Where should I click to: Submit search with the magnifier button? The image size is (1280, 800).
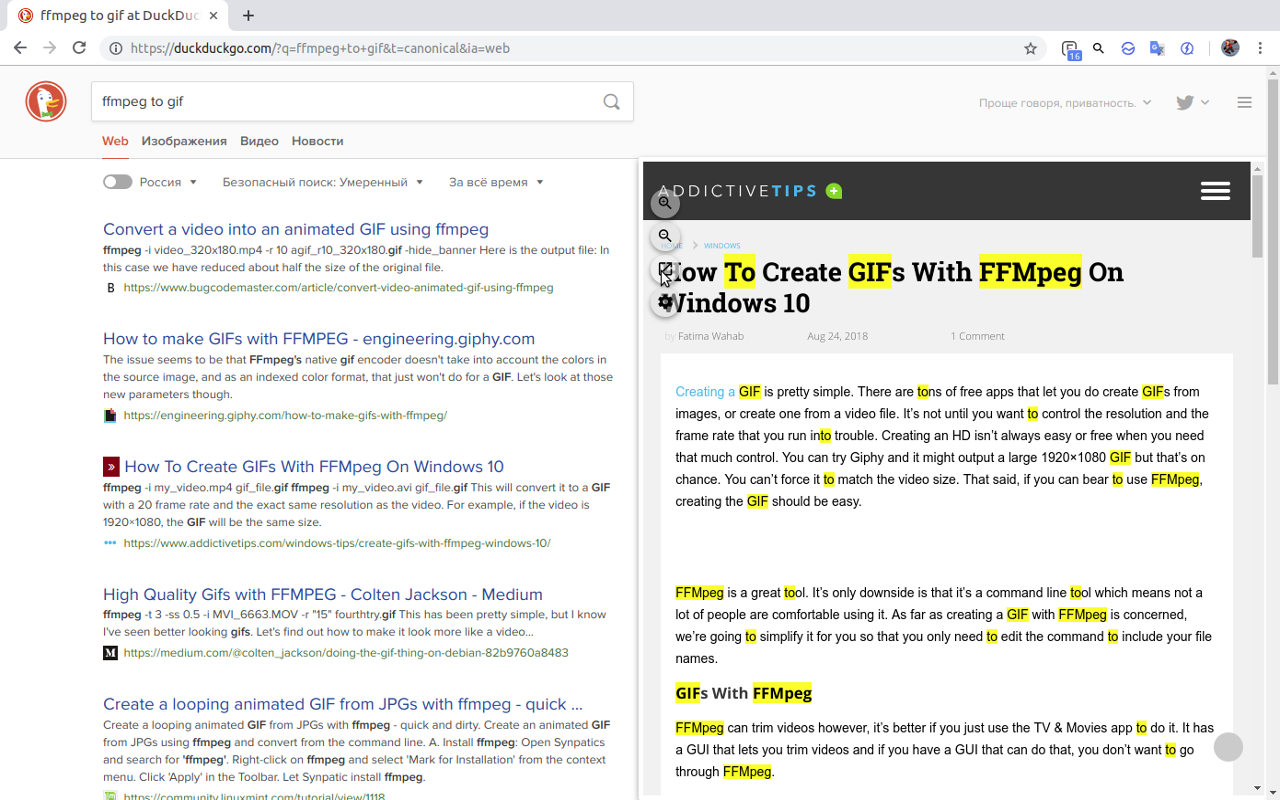tap(611, 102)
